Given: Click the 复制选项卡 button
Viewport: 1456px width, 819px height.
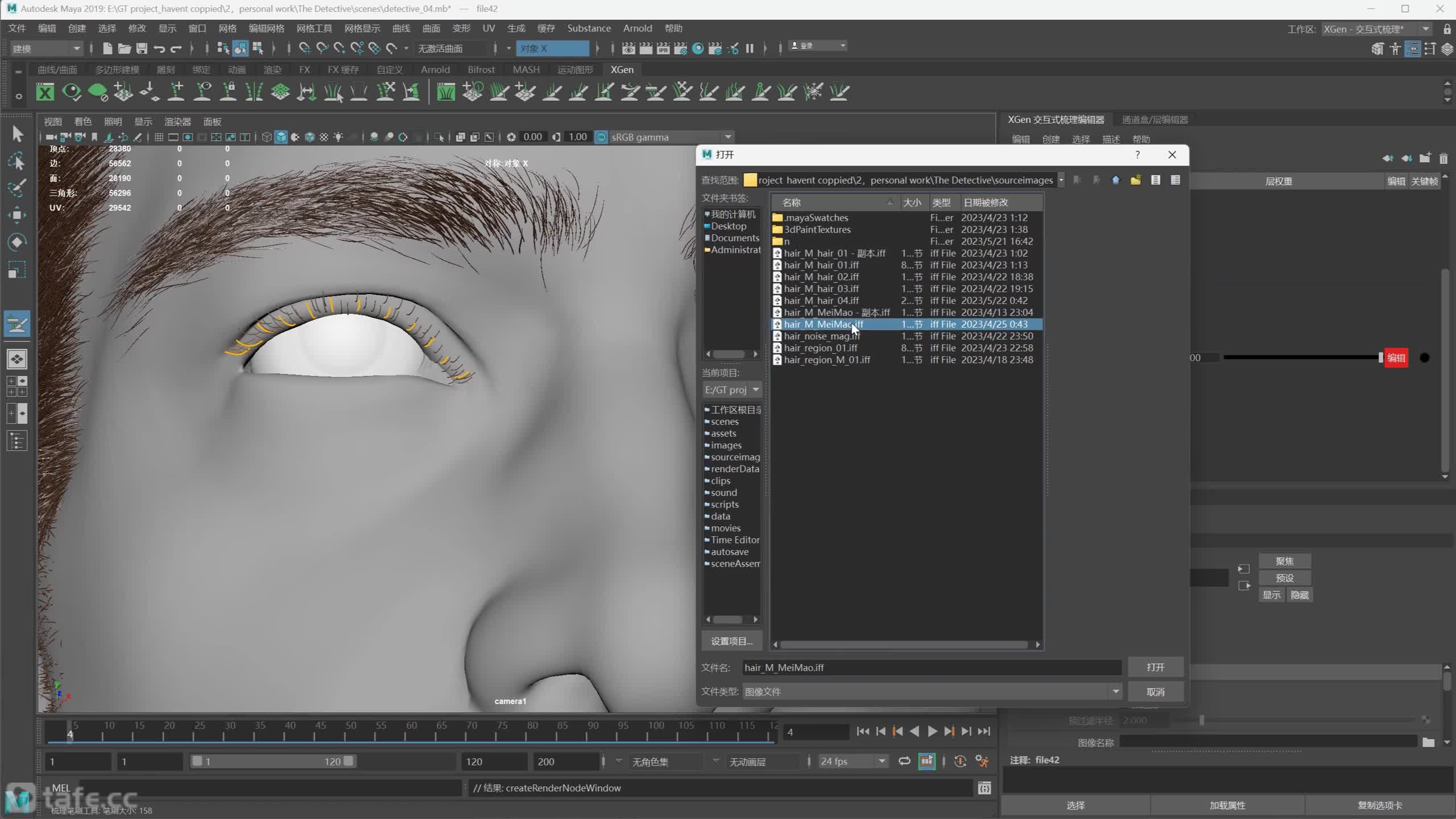Looking at the screenshot, I should click(x=1380, y=805).
